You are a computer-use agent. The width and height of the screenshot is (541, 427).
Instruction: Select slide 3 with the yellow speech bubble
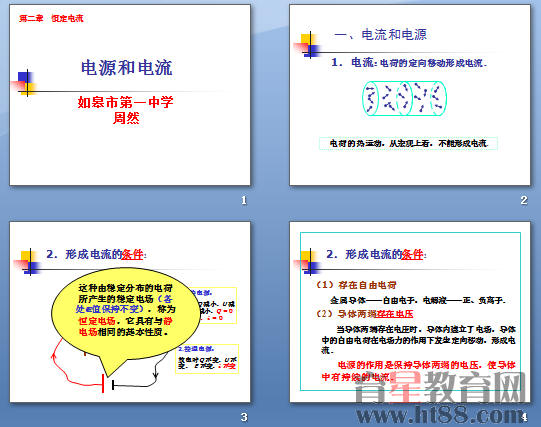pyautogui.click(x=130, y=312)
